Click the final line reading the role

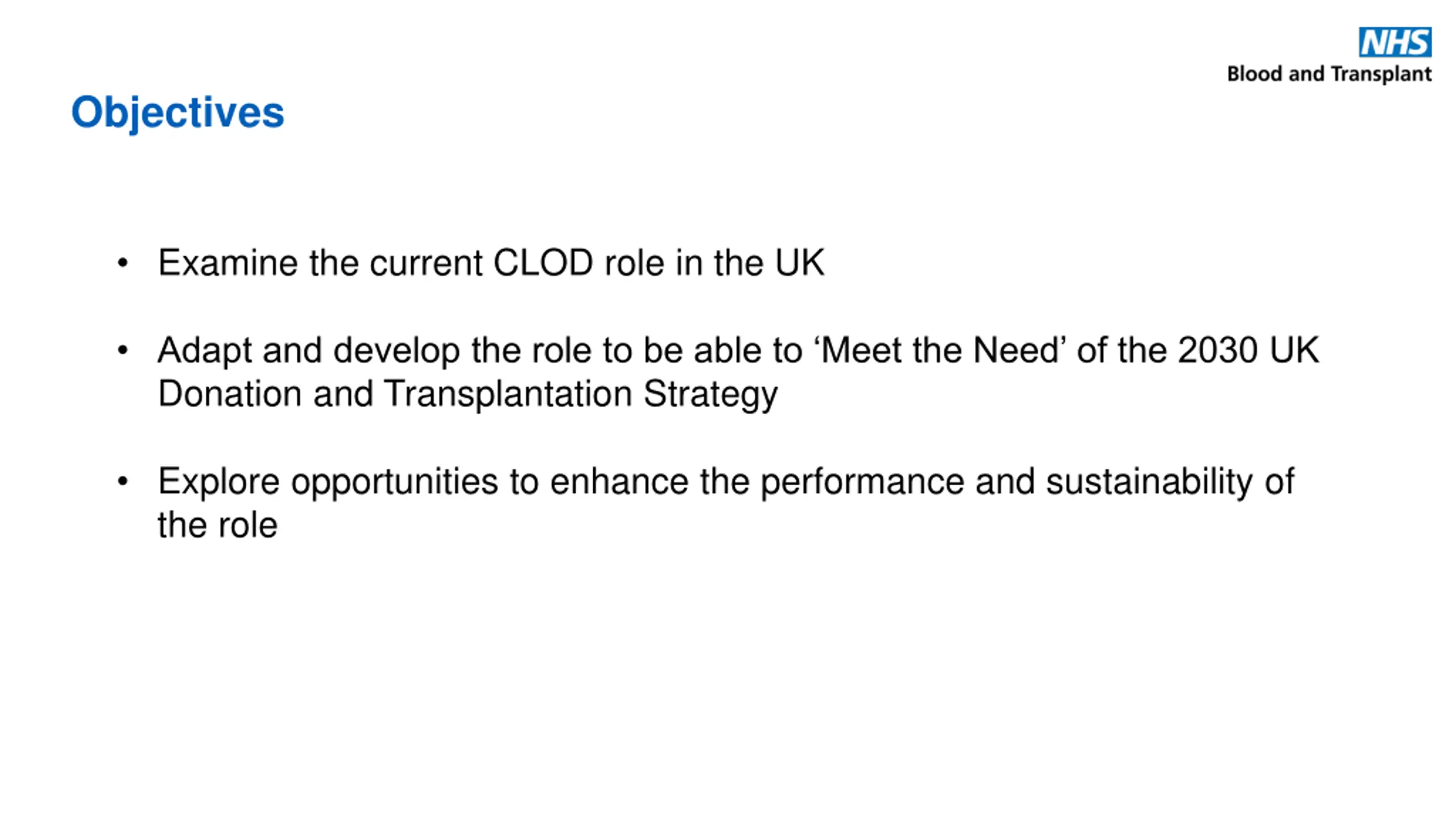click(217, 524)
